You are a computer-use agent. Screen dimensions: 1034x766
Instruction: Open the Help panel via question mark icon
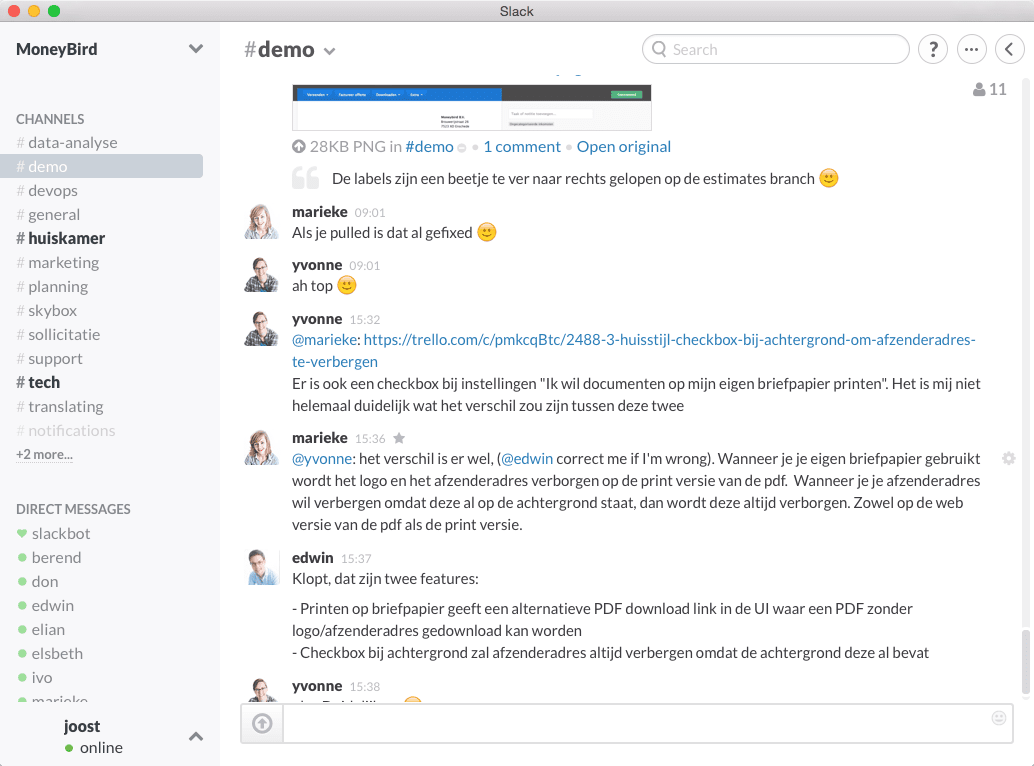coord(933,49)
